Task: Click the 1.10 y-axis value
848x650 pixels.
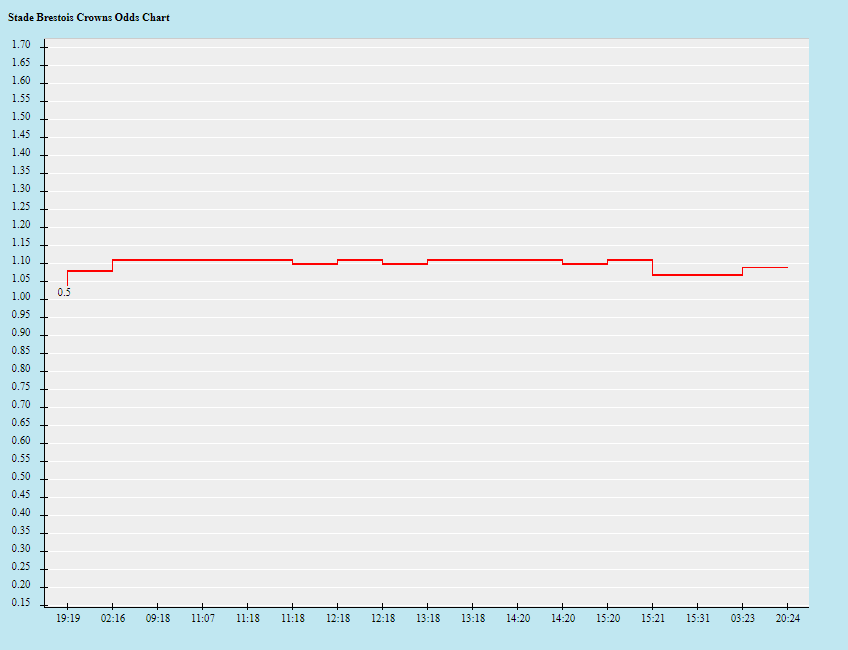Action: (21, 262)
